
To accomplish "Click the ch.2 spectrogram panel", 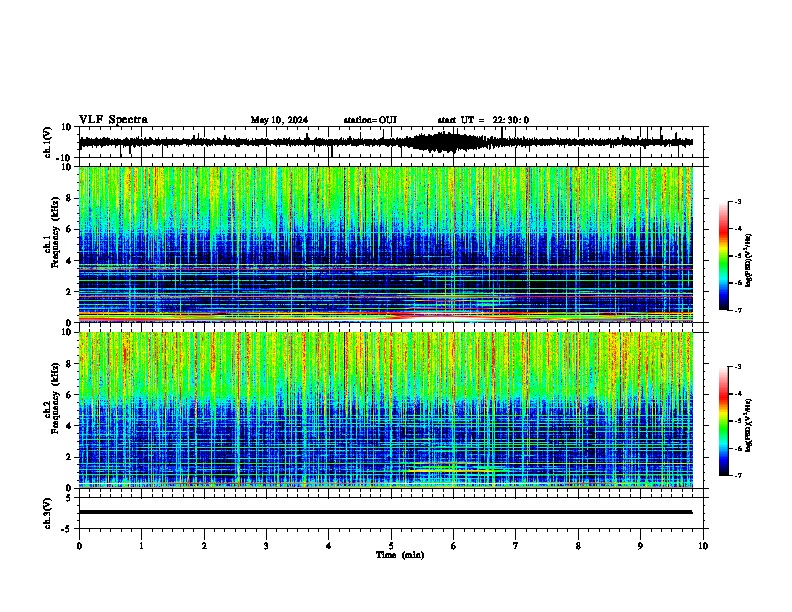I will coord(385,410).
